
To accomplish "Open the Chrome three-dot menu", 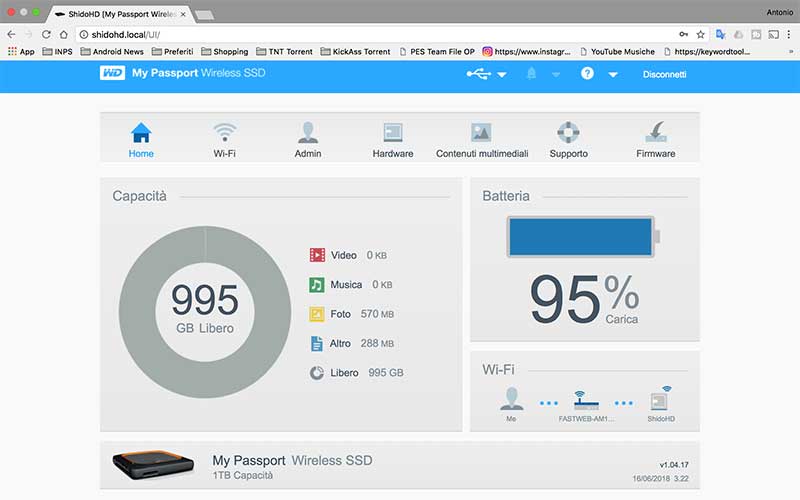I will point(789,35).
